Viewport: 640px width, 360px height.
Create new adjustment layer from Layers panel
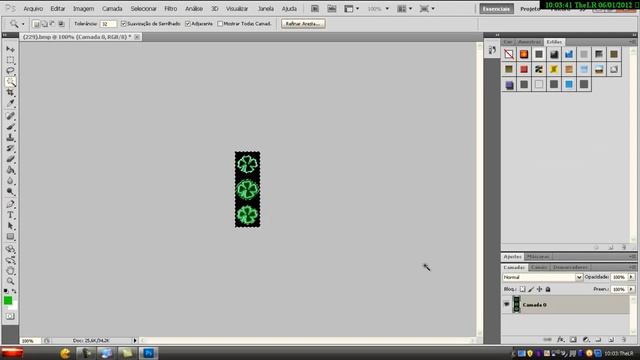click(586, 340)
